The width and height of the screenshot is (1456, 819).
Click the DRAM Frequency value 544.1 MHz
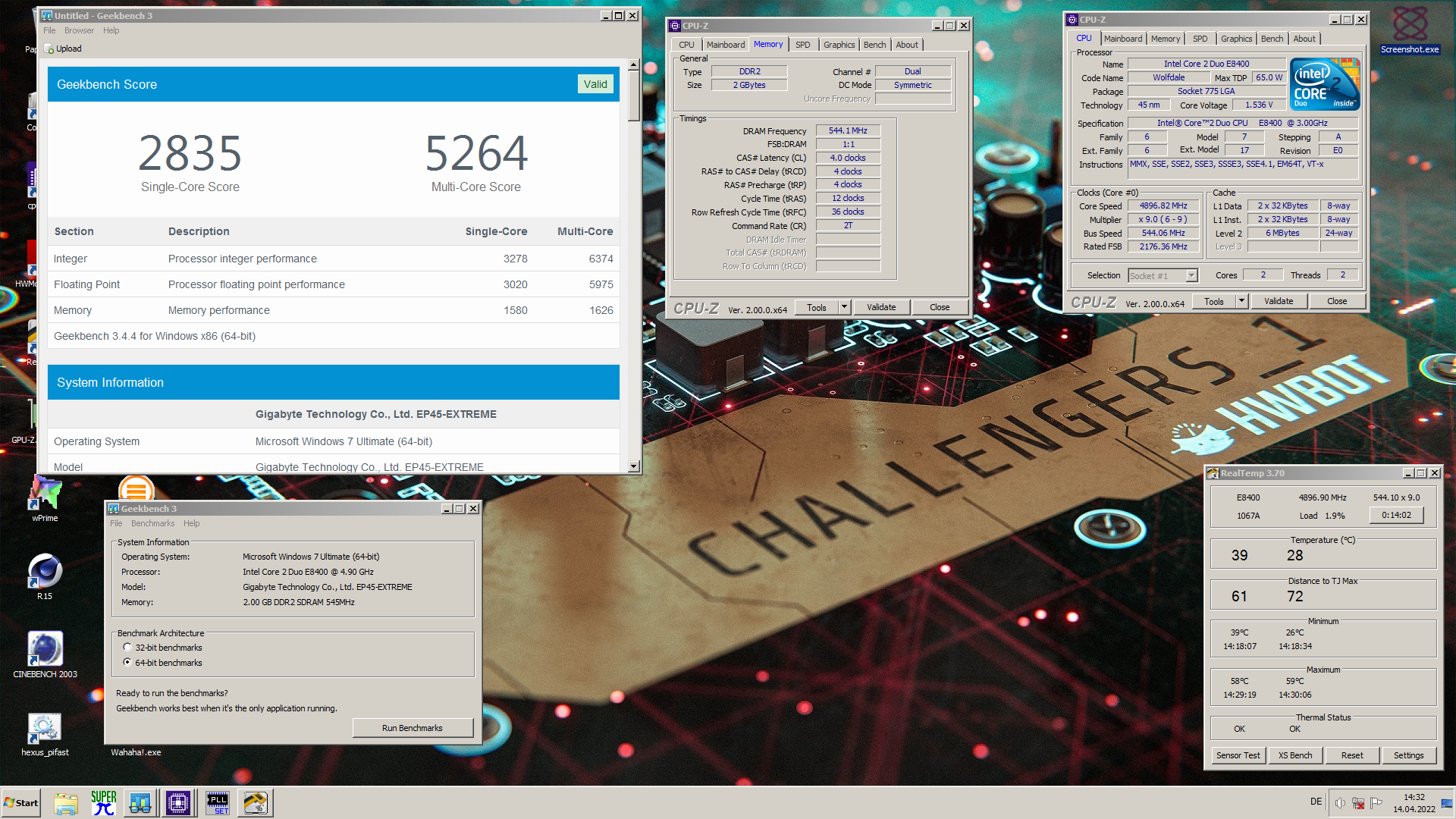848,130
